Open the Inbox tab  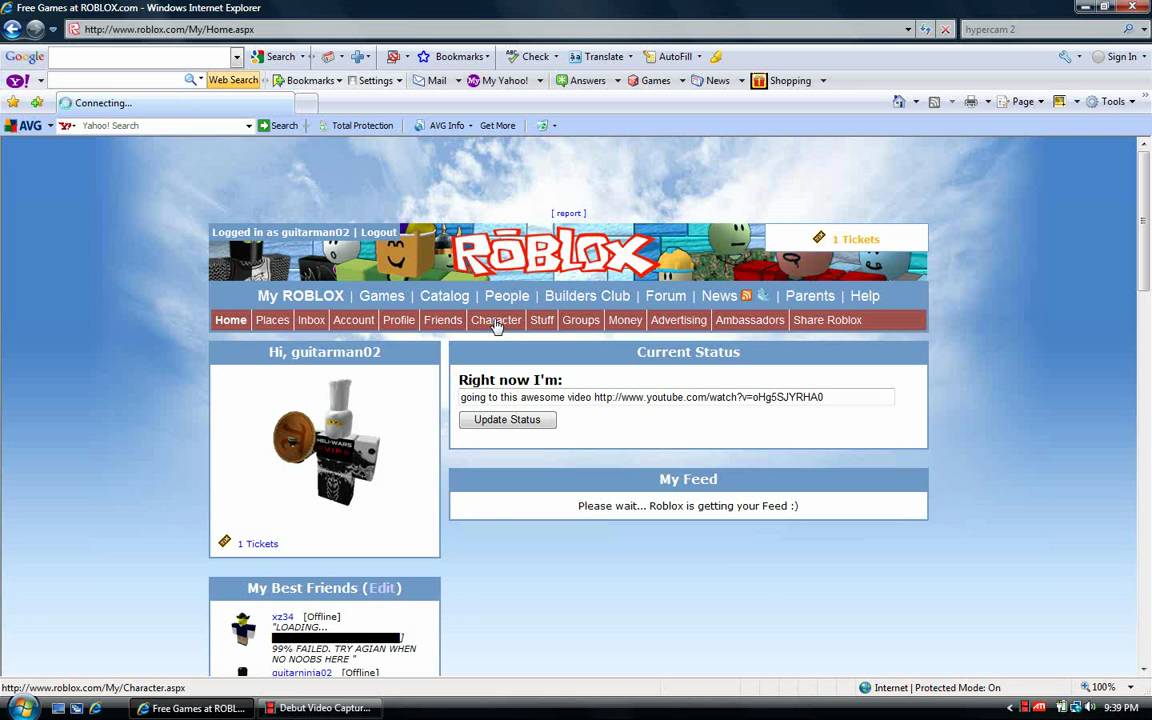[311, 320]
